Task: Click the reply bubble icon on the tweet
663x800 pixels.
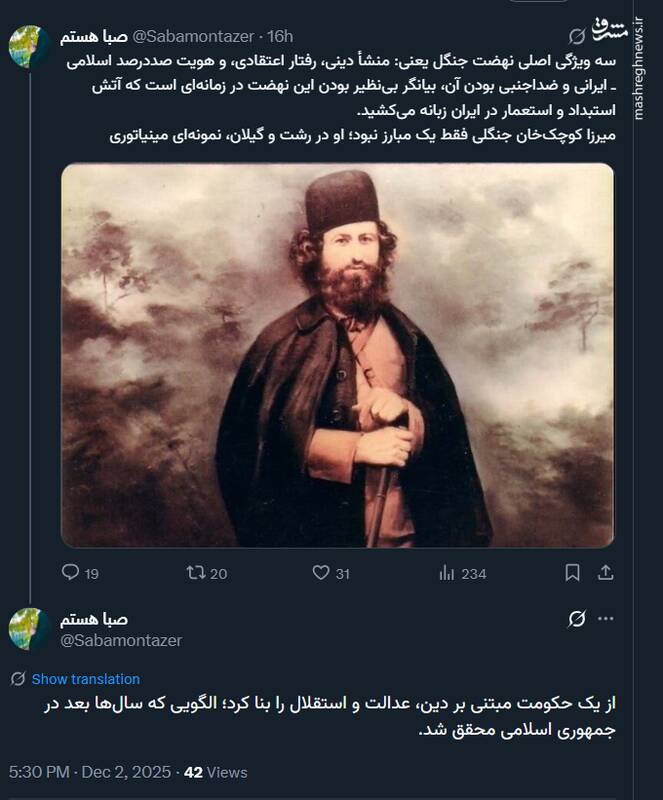Action: pos(68,572)
